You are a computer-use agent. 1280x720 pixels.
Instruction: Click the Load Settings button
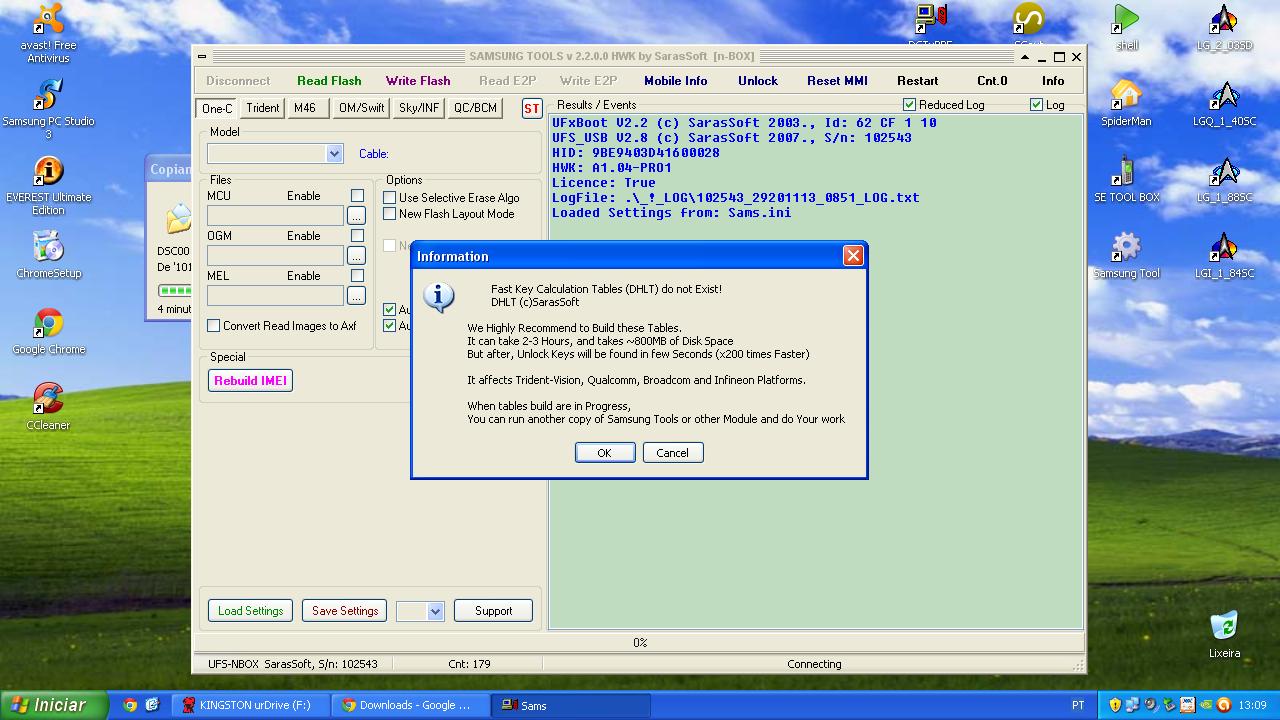[x=250, y=611]
